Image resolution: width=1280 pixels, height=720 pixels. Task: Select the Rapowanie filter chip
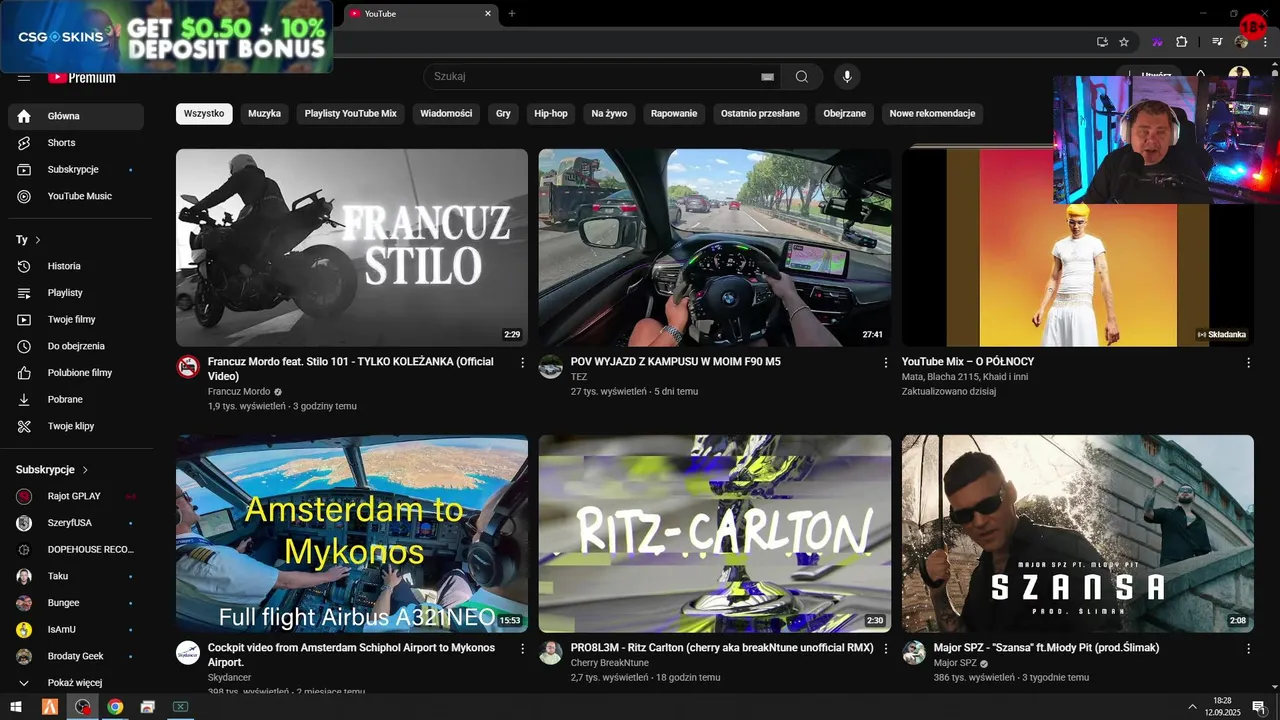point(674,114)
